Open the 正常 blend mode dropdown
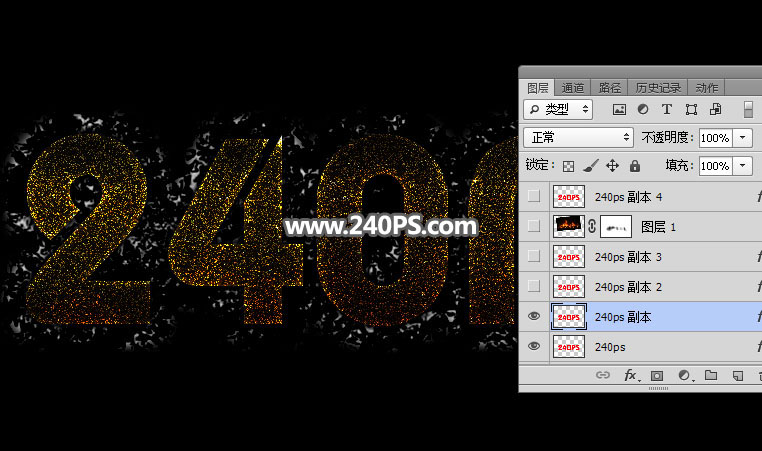Screen dimensions: 762x451 tap(578, 138)
